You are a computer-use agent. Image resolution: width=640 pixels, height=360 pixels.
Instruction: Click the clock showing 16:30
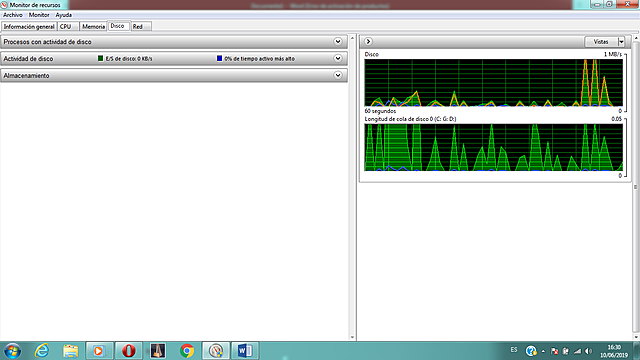(614, 347)
